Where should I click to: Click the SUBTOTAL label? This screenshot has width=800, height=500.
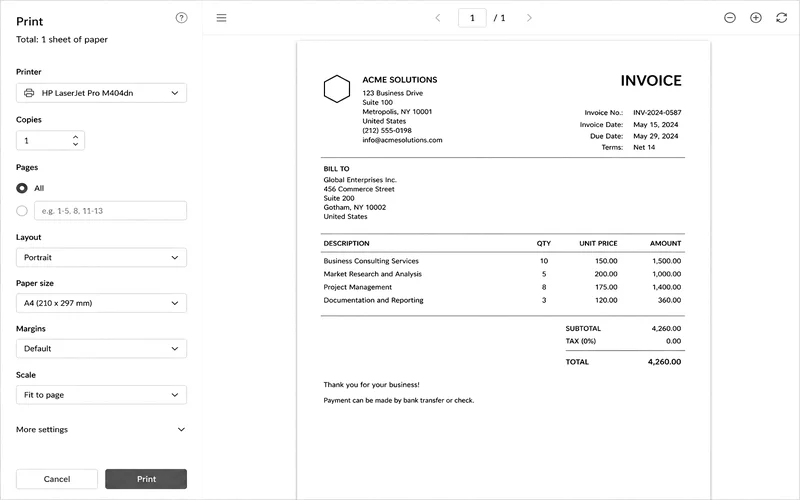pyautogui.click(x=583, y=329)
